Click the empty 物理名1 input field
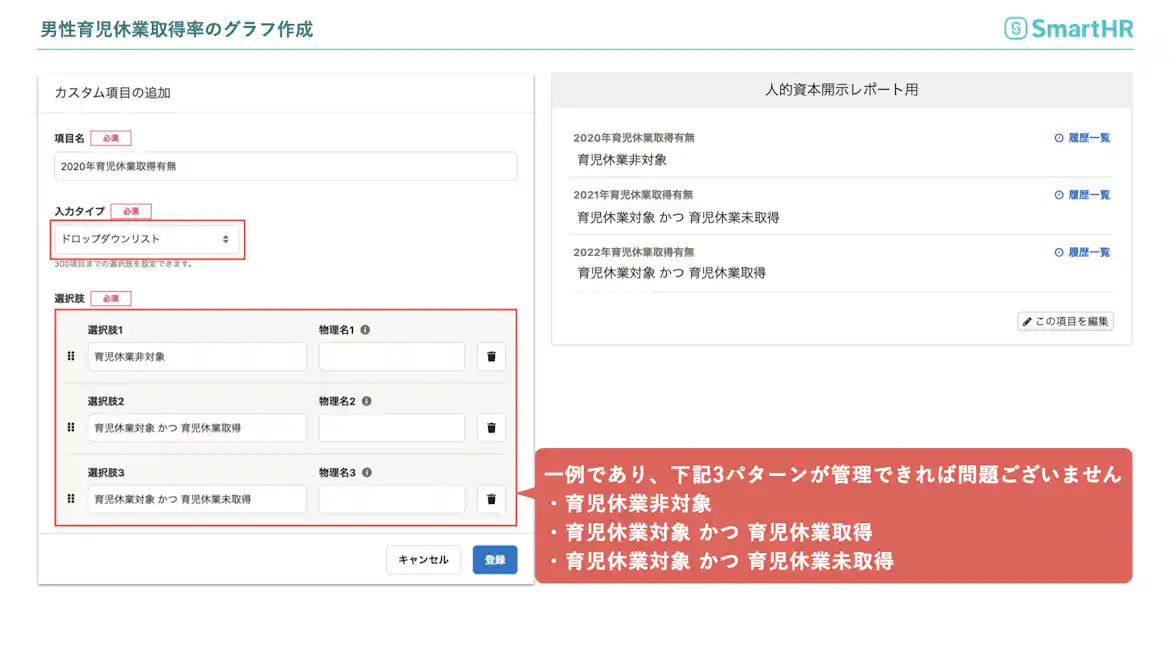The width and height of the screenshot is (1170, 658). (391, 356)
